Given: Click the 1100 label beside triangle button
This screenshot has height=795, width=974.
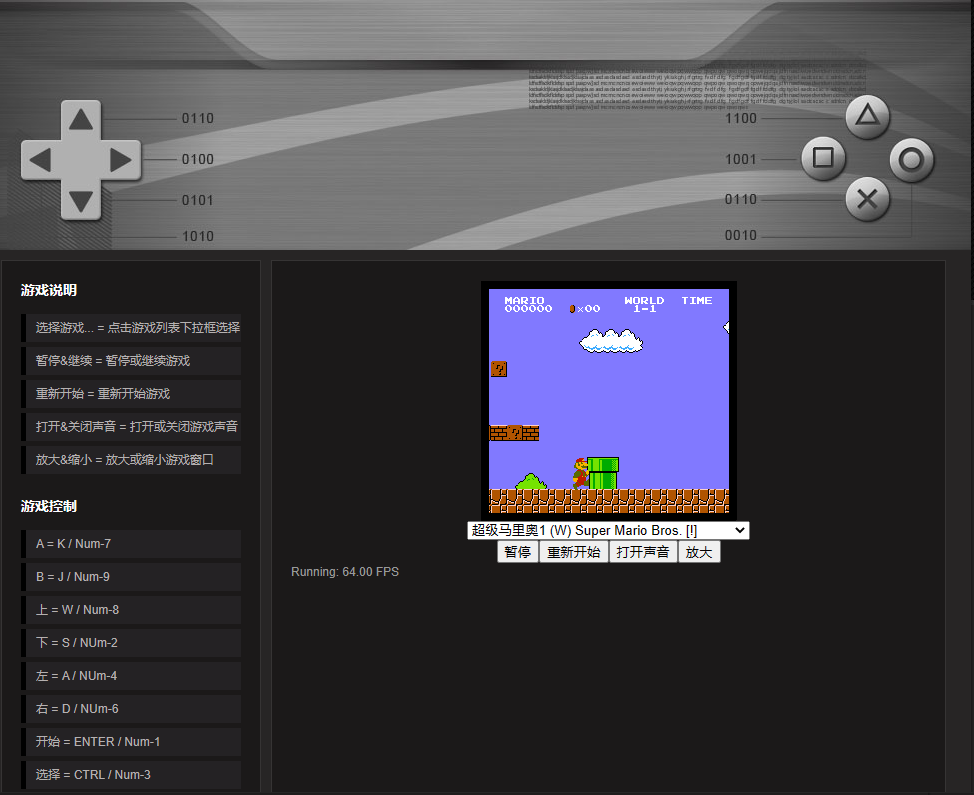Looking at the screenshot, I should [x=740, y=118].
